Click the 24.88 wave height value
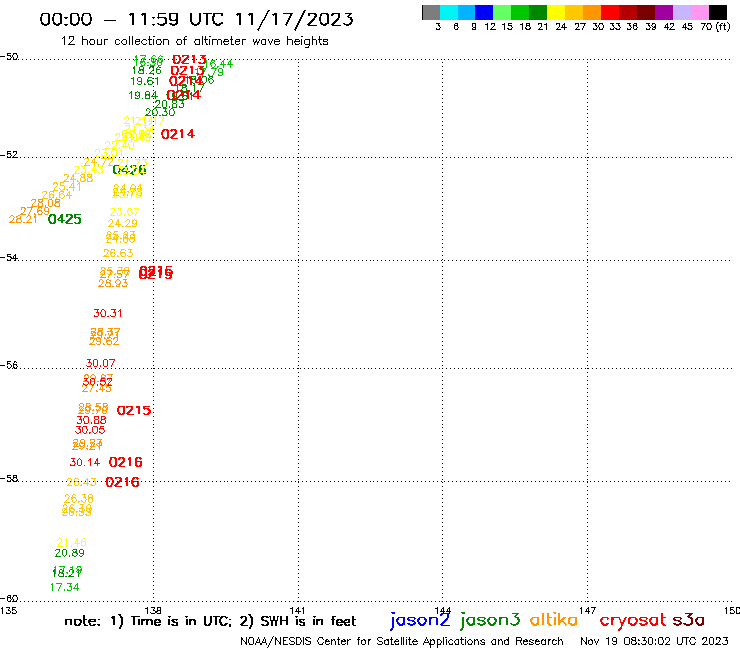The image size is (740, 650). 78,178
